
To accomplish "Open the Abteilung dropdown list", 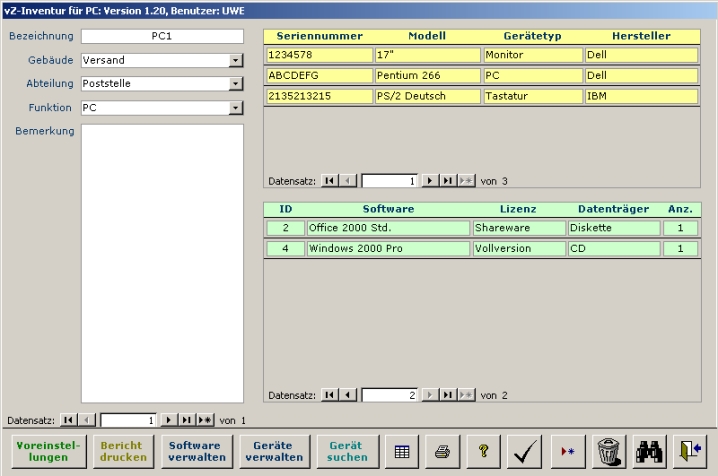I will click(236, 84).
